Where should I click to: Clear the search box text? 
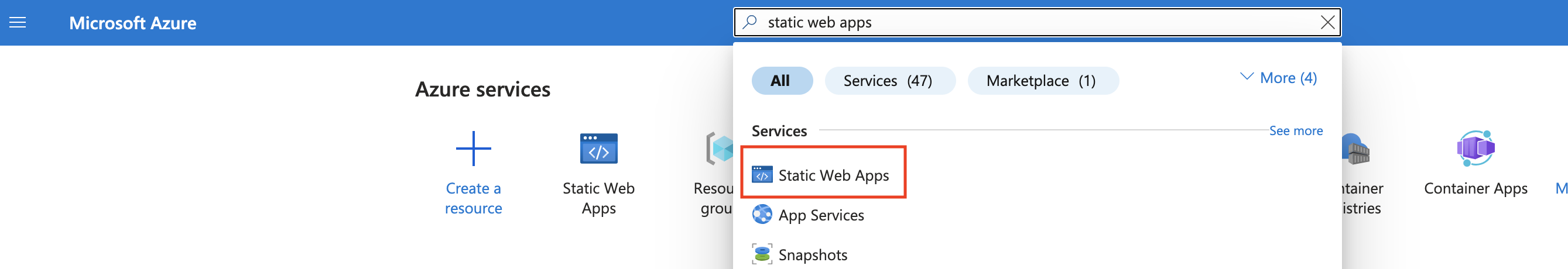(1327, 23)
